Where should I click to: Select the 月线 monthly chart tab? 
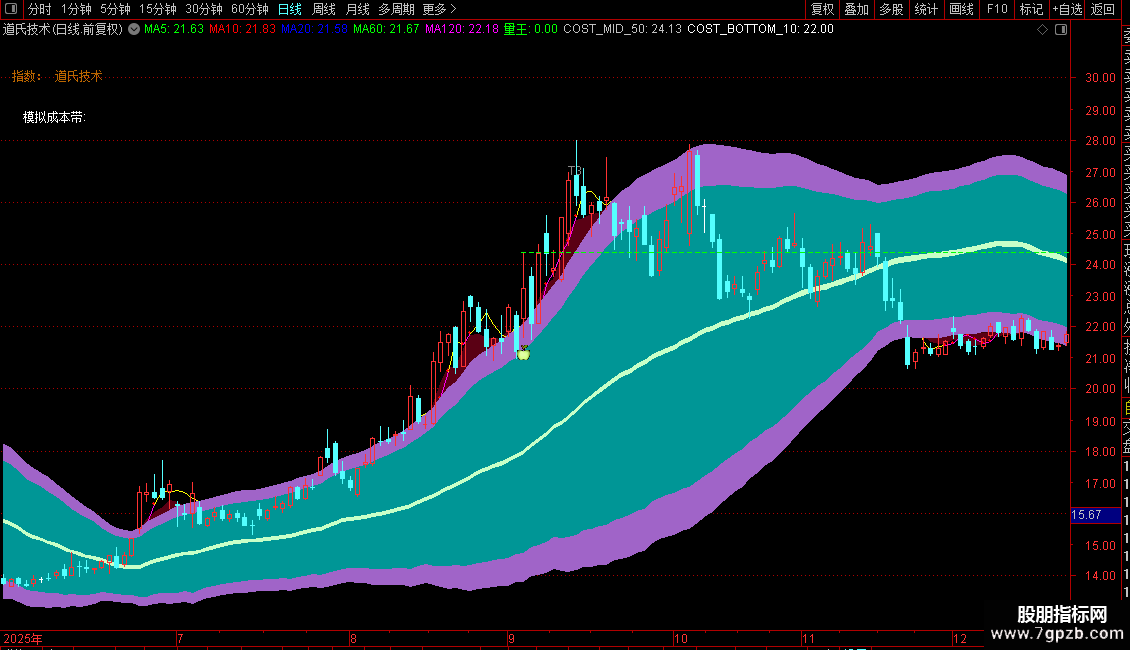357,9
